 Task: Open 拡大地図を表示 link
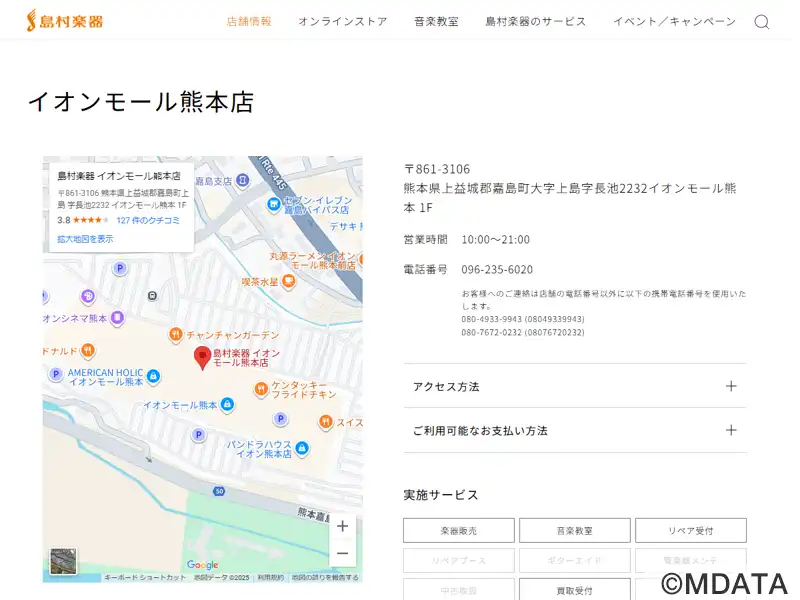pos(85,239)
